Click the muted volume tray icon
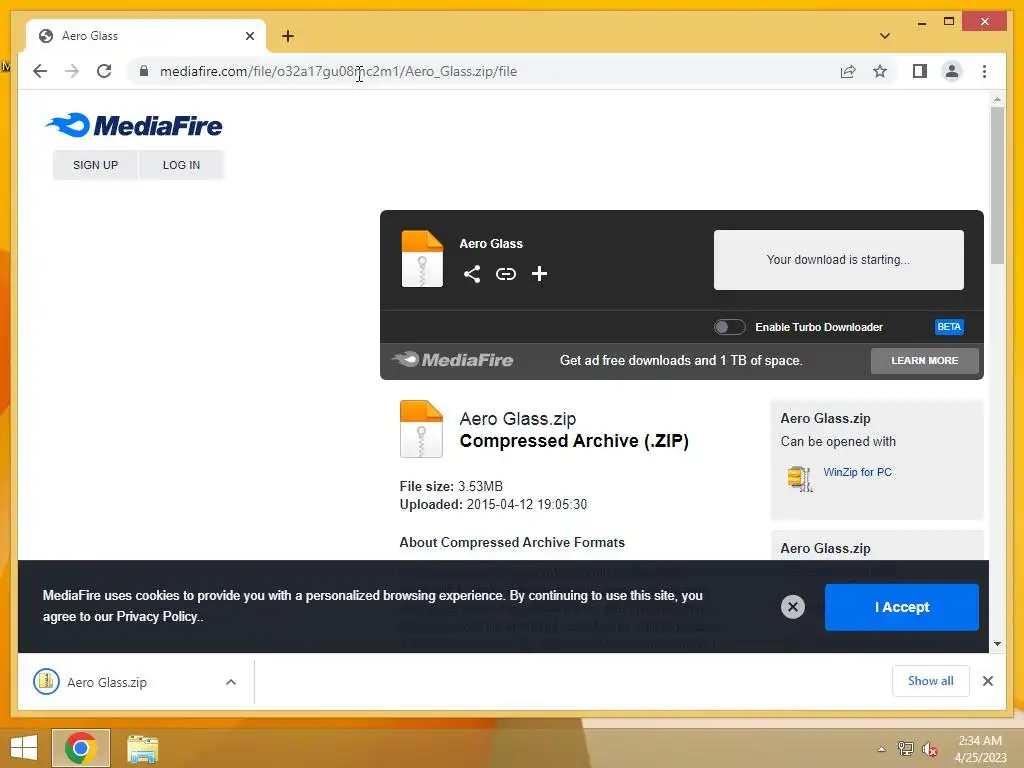The image size is (1024, 768). pos(929,749)
